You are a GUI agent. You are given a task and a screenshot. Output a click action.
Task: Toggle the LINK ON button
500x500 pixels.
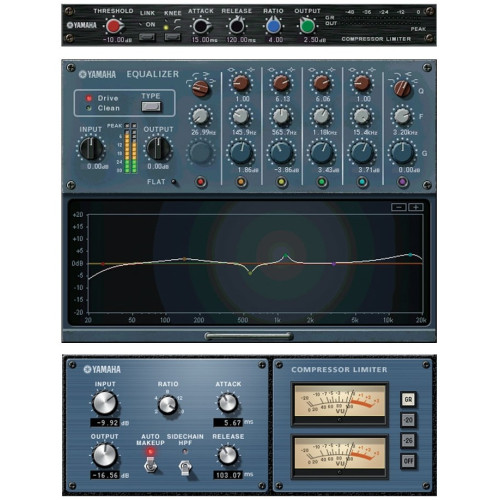point(147,36)
